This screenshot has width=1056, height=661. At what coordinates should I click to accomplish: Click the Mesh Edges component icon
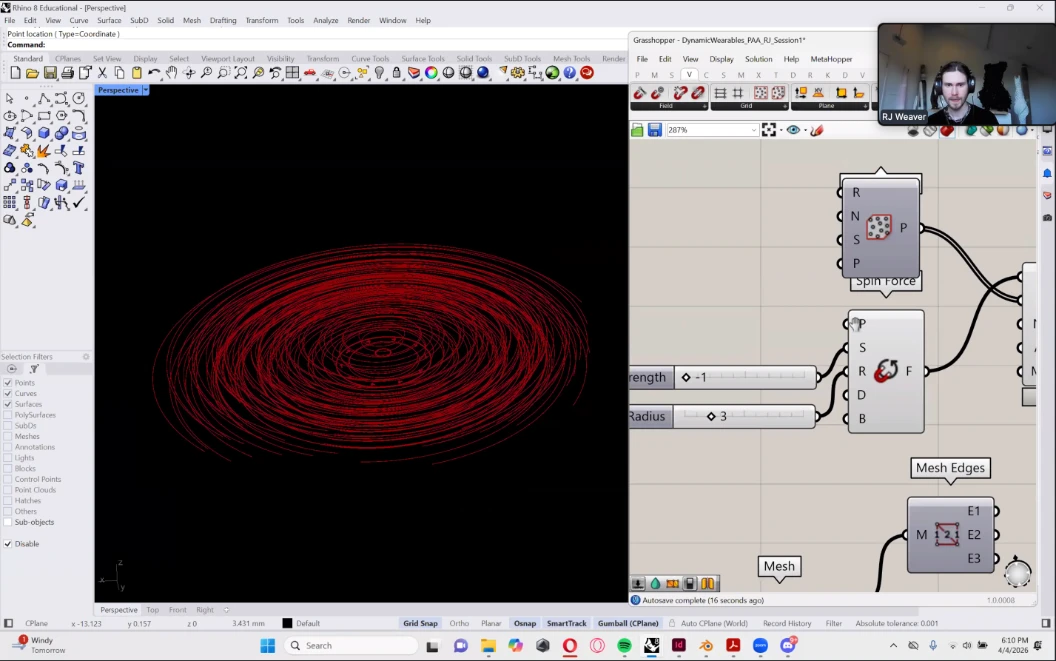[x=946, y=535]
